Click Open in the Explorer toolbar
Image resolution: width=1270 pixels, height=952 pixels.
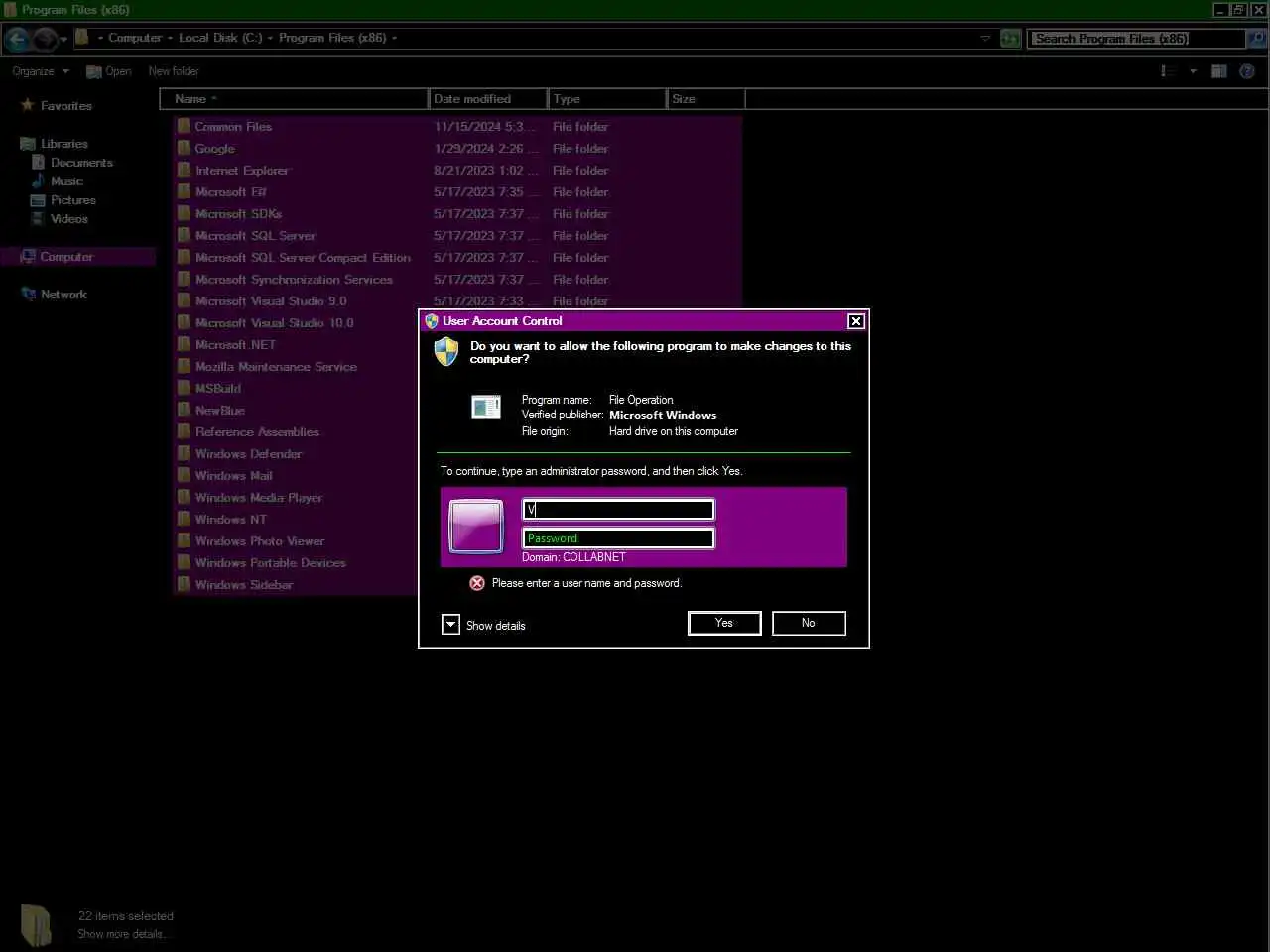pos(109,71)
